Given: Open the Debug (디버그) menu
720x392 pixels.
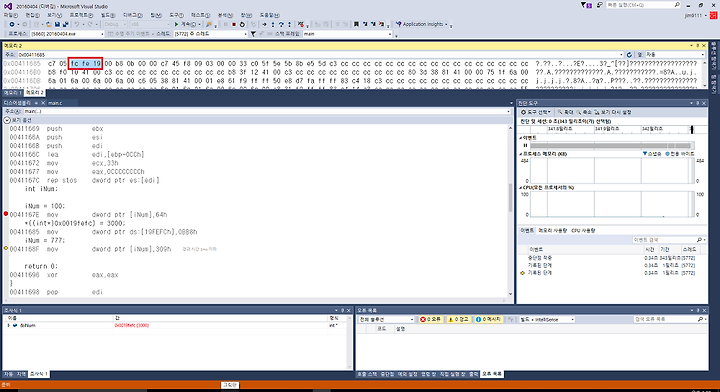Looking at the screenshot, I should click(x=133, y=15).
